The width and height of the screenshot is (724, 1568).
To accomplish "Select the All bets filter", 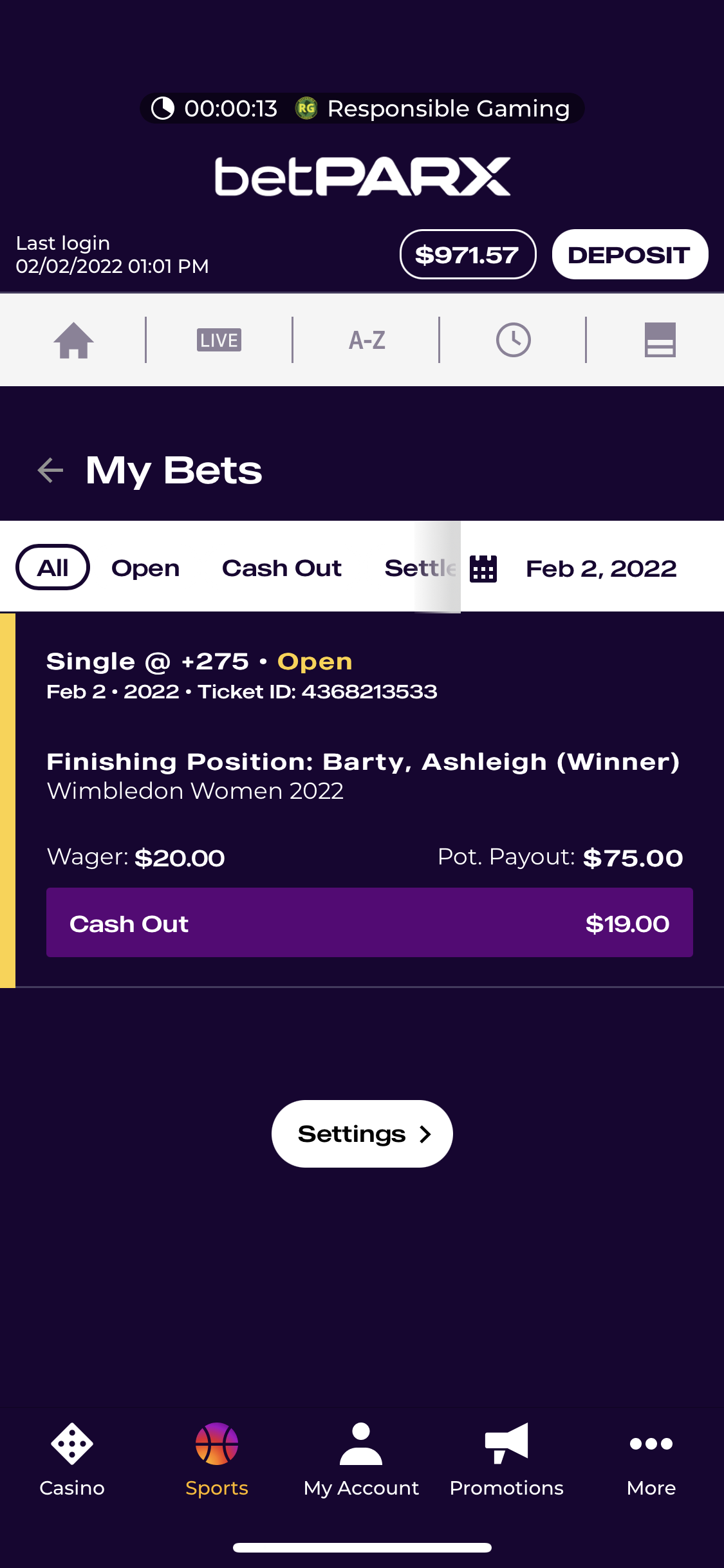I will coord(53,567).
